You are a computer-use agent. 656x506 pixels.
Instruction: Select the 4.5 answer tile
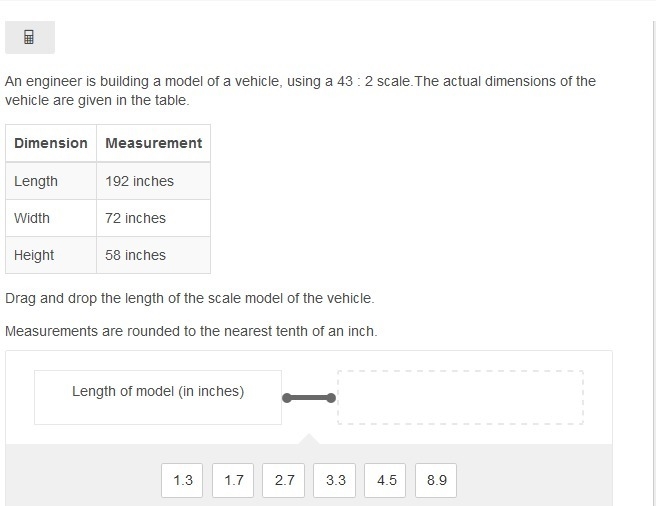385,480
